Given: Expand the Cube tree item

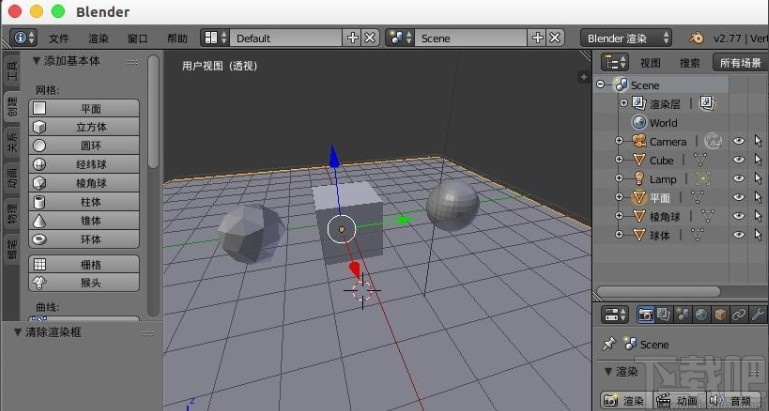Looking at the screenshot, I should coord(619,159).
